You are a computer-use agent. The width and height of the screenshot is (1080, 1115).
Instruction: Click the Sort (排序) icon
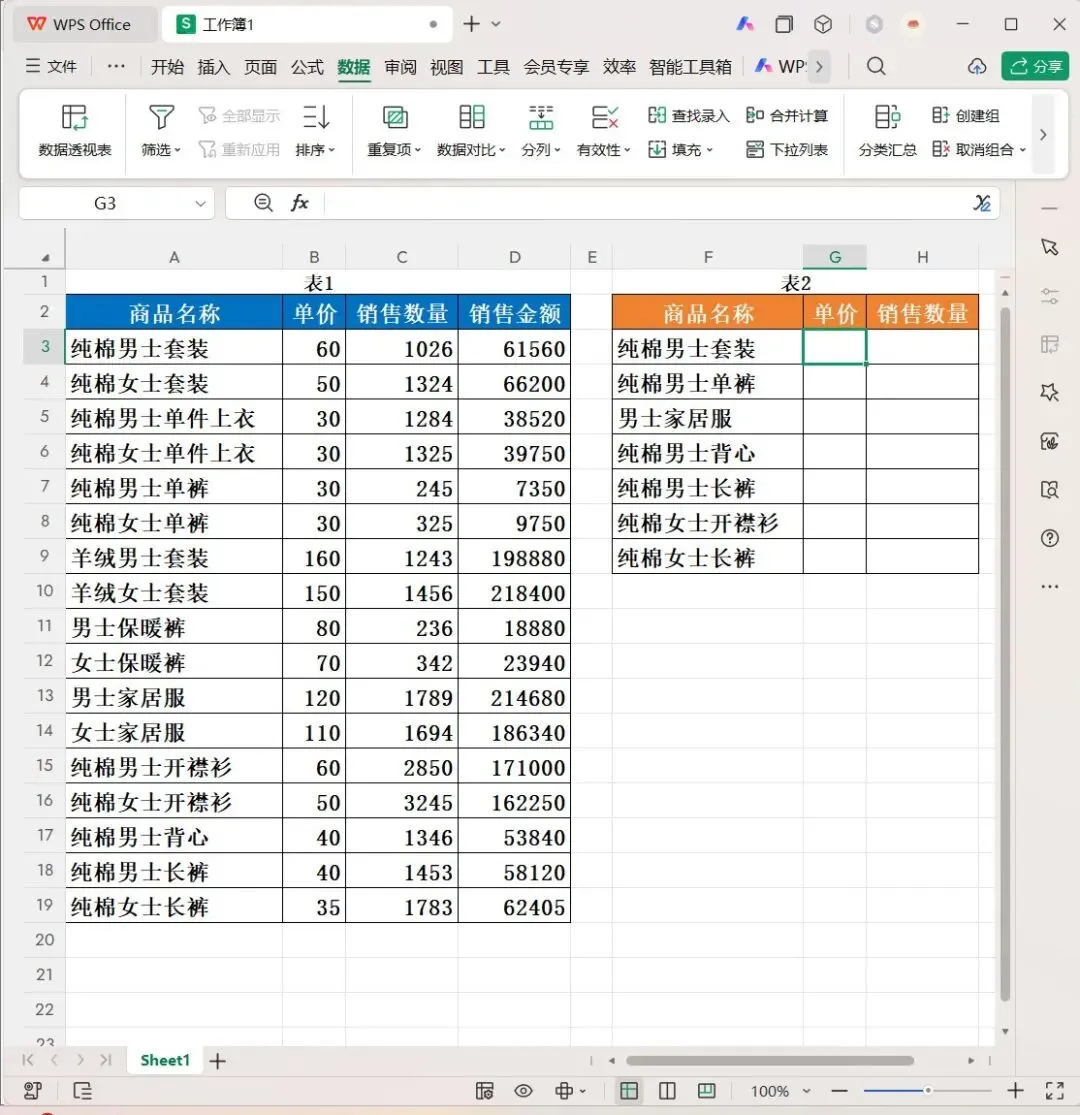coord(316,117)
